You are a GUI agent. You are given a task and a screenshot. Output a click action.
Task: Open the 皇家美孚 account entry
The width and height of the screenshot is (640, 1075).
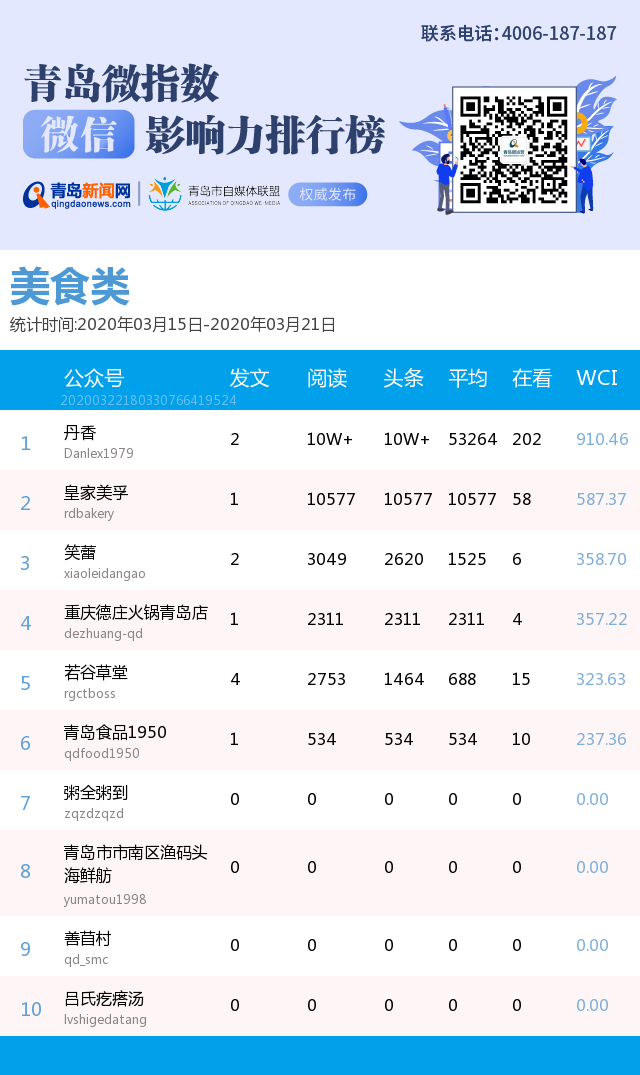point(96,493)
